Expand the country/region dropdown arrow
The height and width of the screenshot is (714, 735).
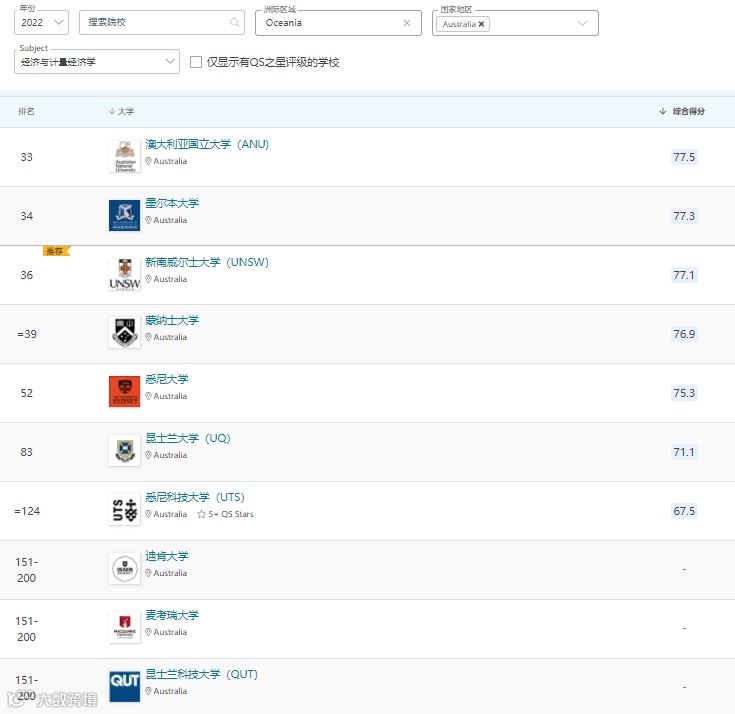[582, 23]
